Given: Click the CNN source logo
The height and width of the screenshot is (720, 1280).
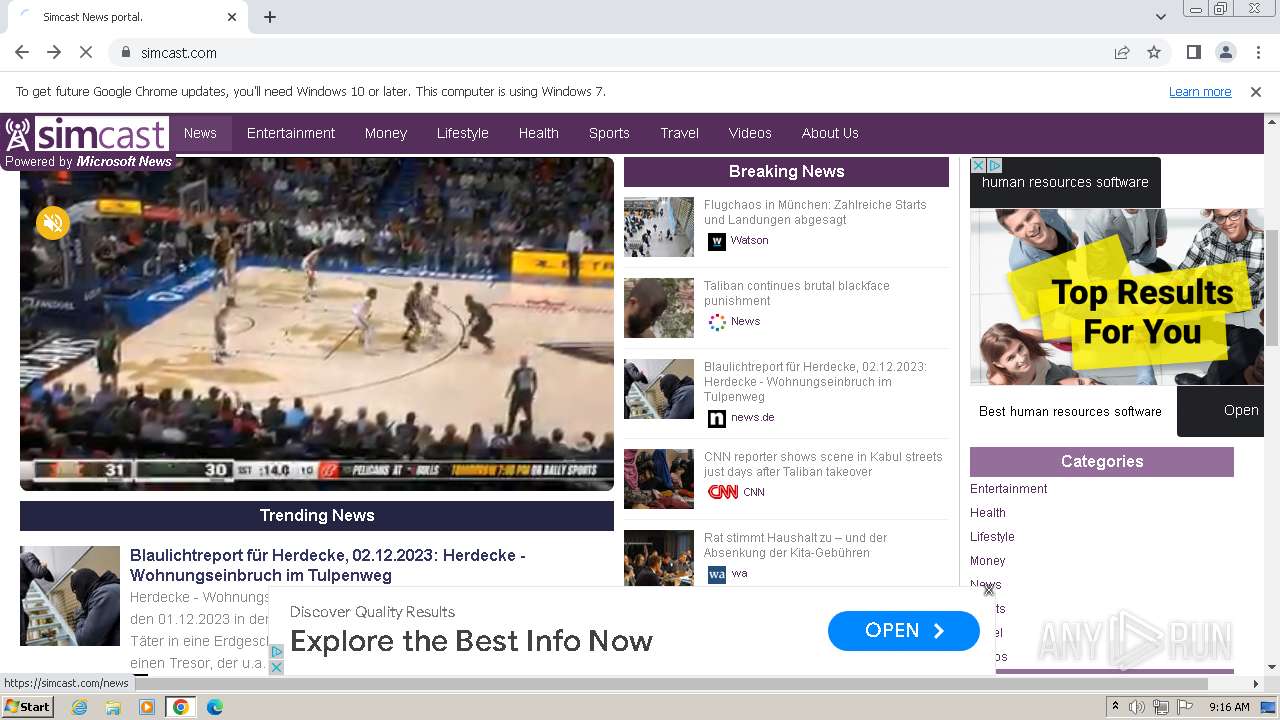Looking at the screenshot, I should [x=722, y=492].
